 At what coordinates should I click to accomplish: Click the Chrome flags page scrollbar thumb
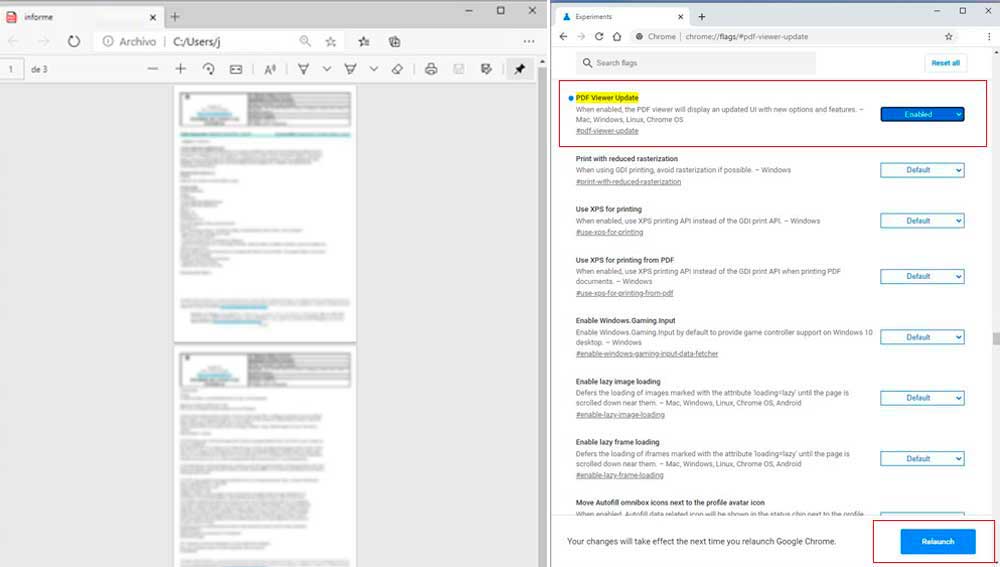pyautogui.click(x=996, y=338)
